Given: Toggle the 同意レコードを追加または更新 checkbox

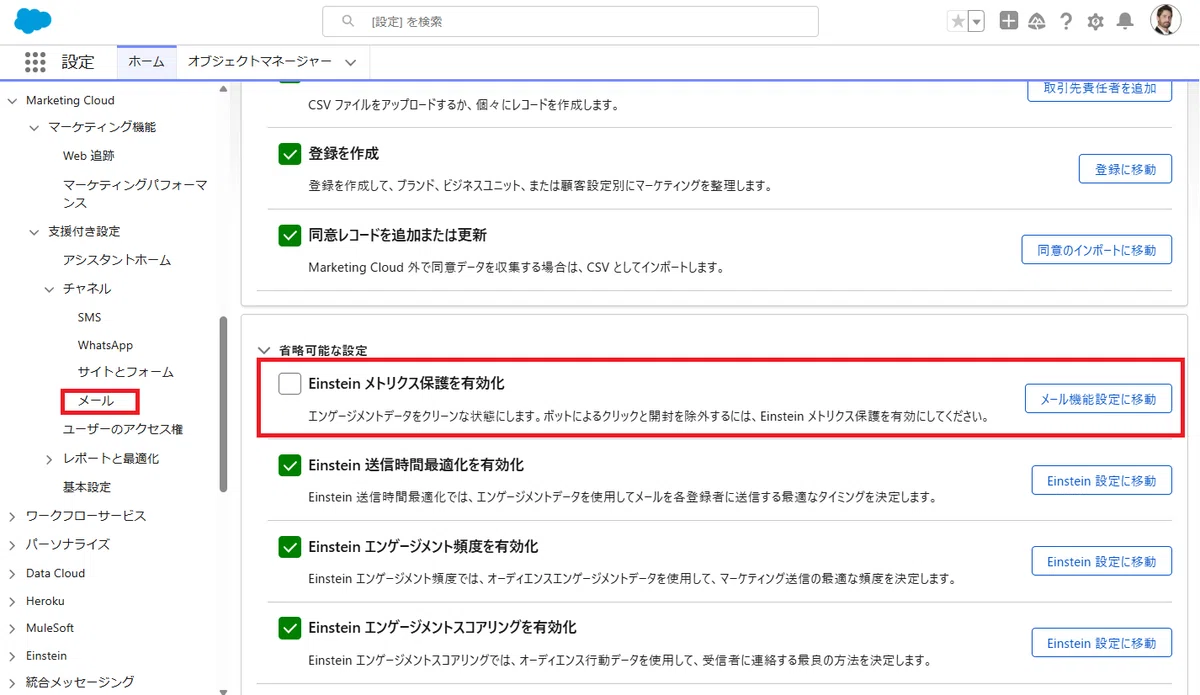Looking at the screenshot, I should coord(290,235).
